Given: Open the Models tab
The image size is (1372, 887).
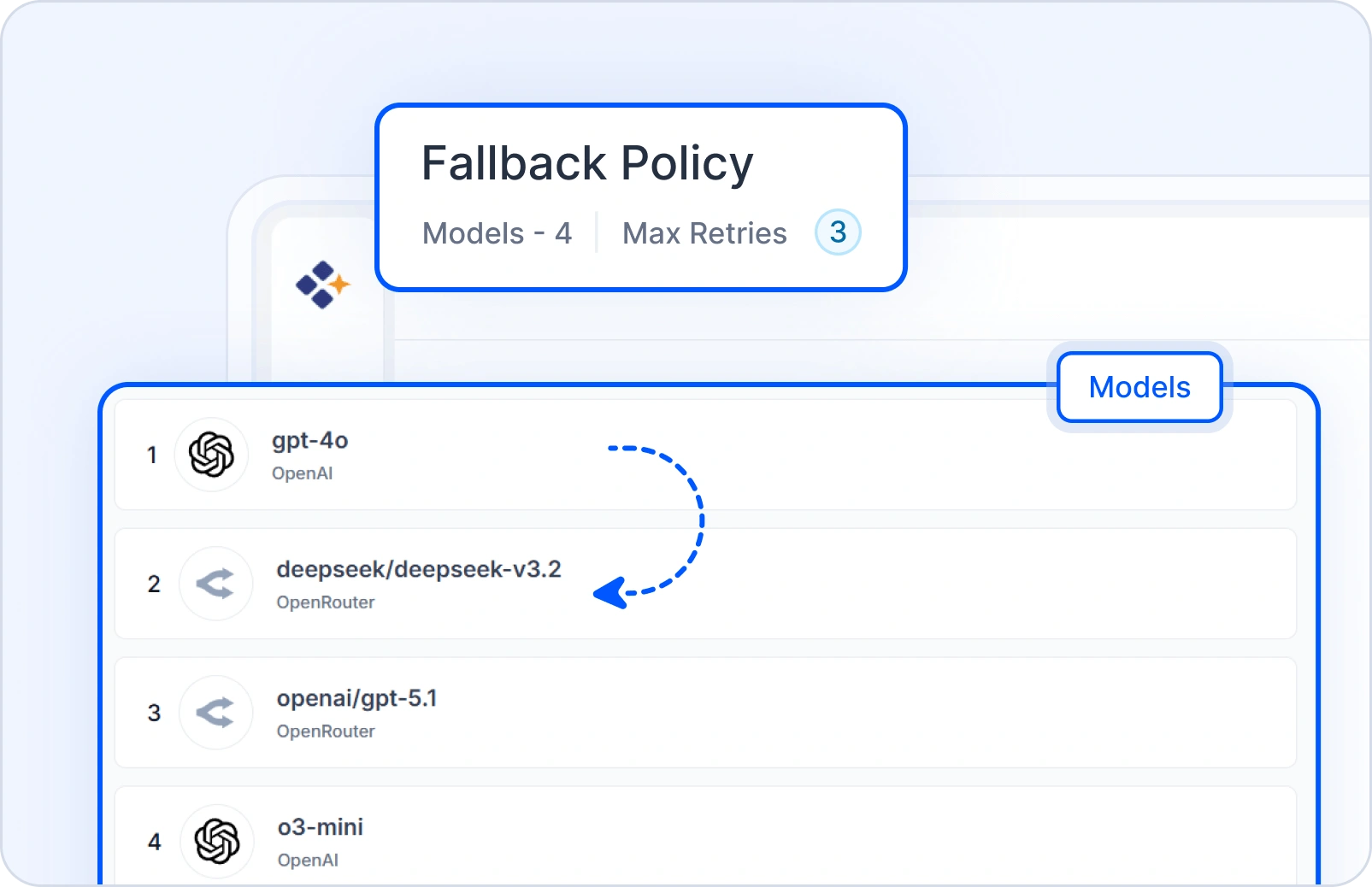Looking at the screenshot, I should point(1139,387).
